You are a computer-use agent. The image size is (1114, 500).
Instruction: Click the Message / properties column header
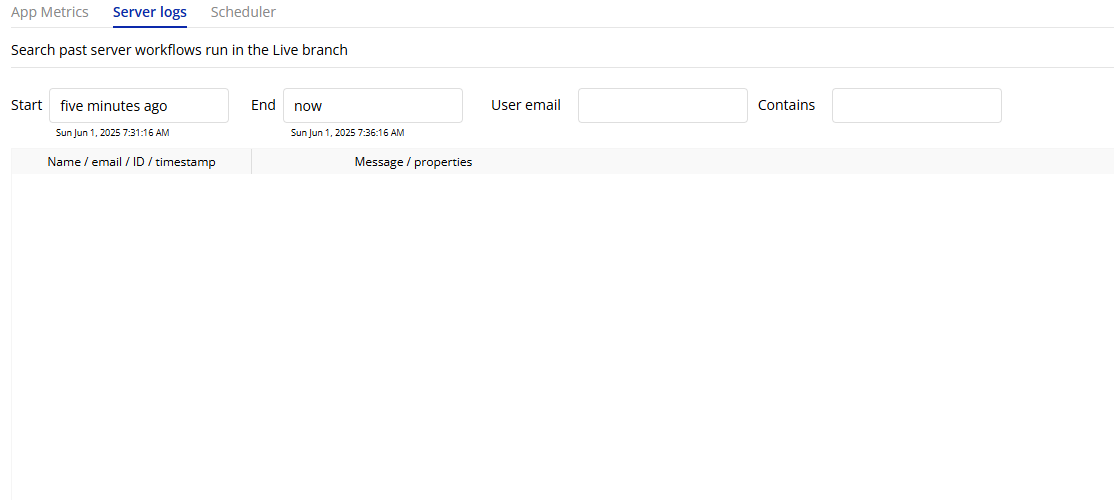point(413,162)
